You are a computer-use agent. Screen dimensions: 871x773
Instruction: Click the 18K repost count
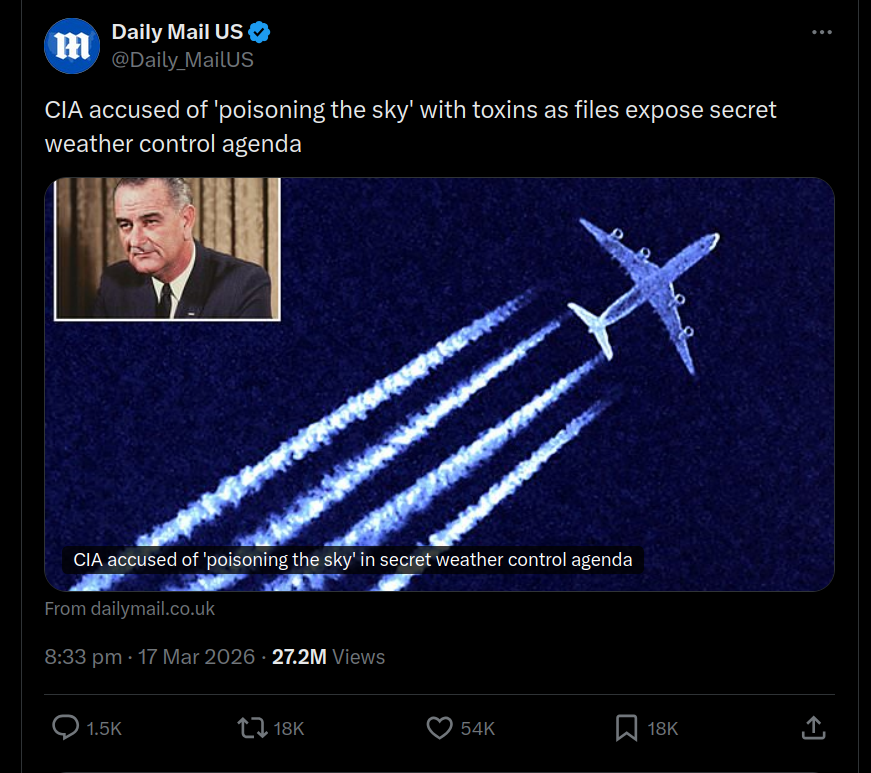tap(289, 729)
